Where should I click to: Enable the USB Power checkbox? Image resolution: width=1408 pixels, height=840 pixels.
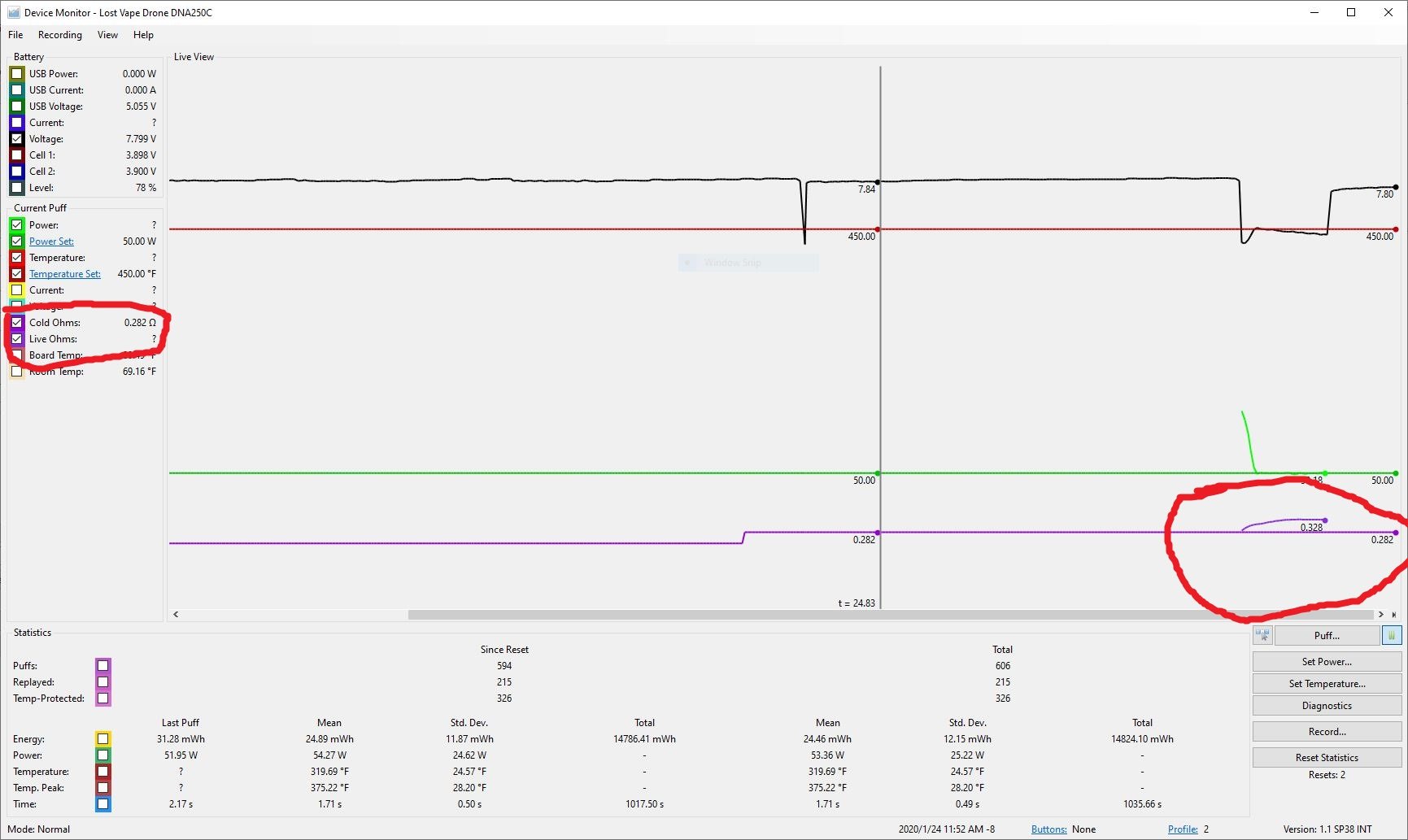click(16, 74)
